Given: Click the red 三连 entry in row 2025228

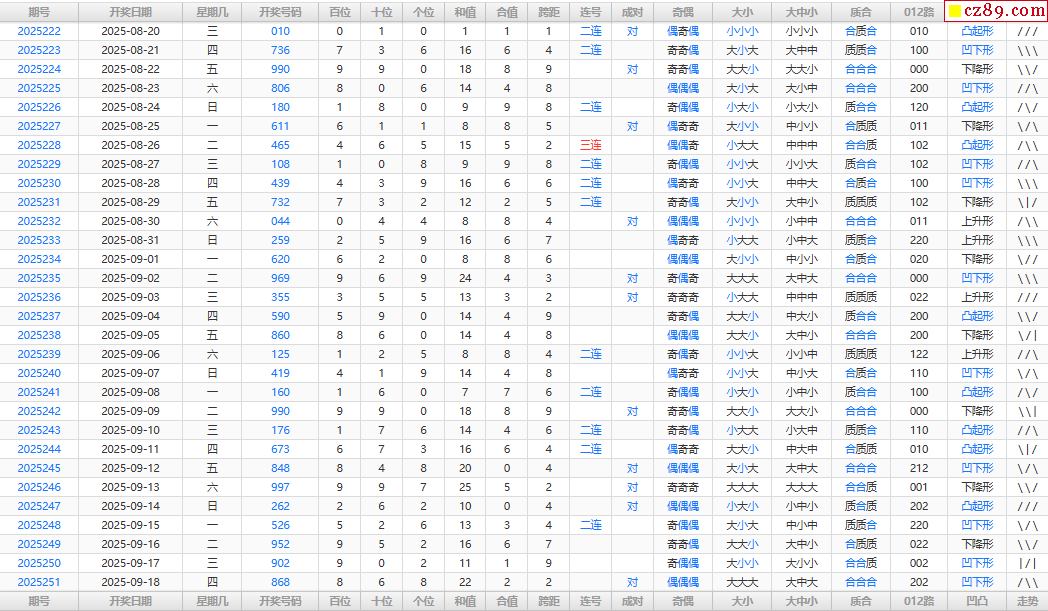Looking at the screenshot, I should (x=591, y=145).
